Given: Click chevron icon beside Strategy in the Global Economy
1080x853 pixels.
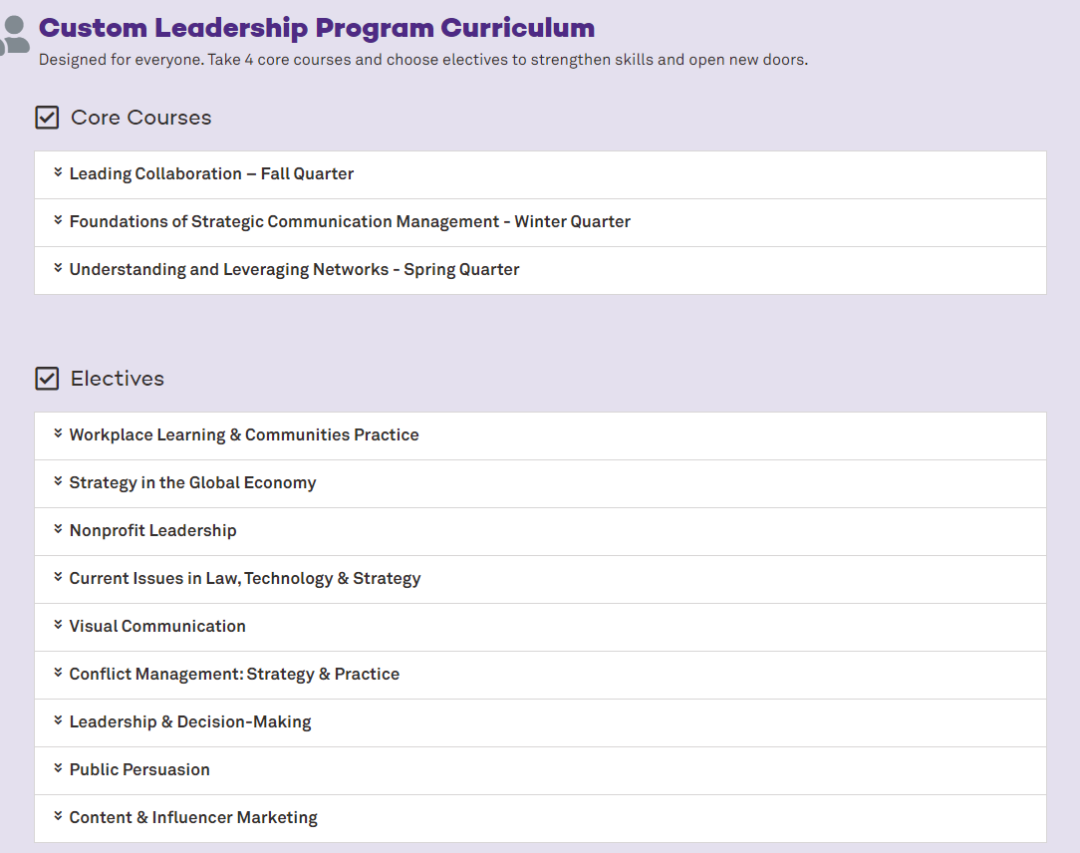Looking at the screenshot, I should pos(58,482).
